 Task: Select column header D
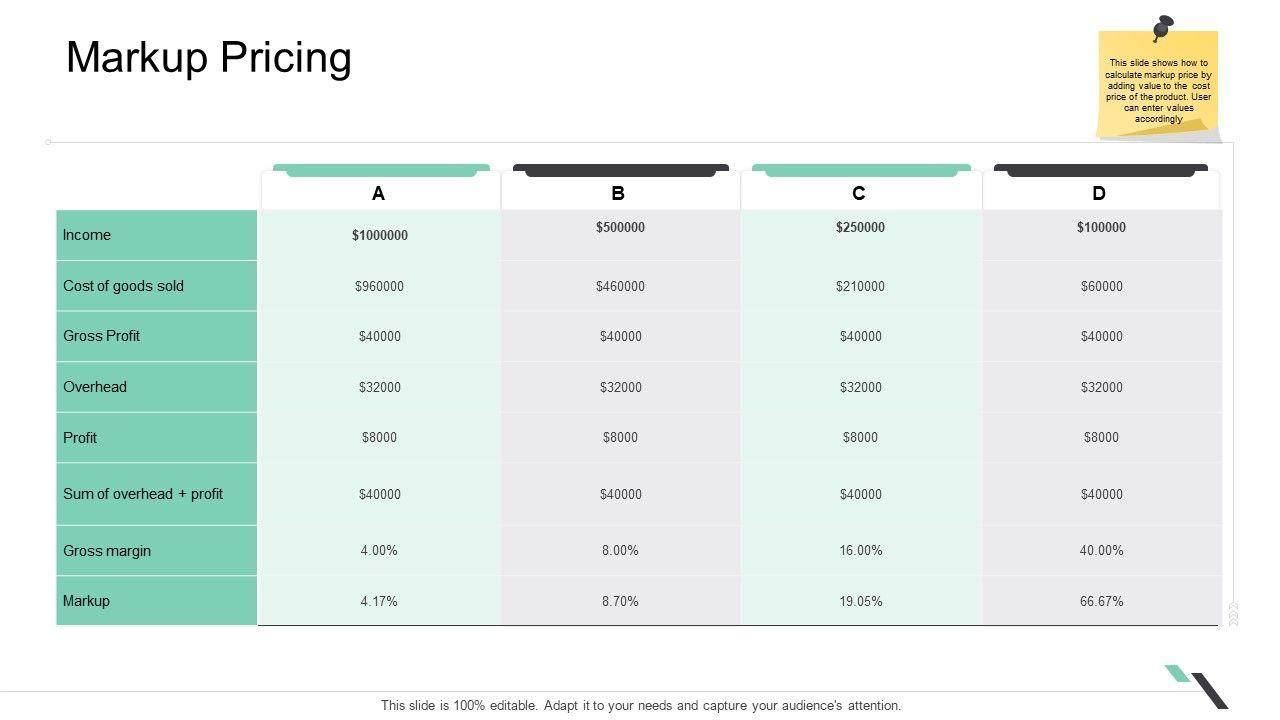click(x=1099, y=194)
